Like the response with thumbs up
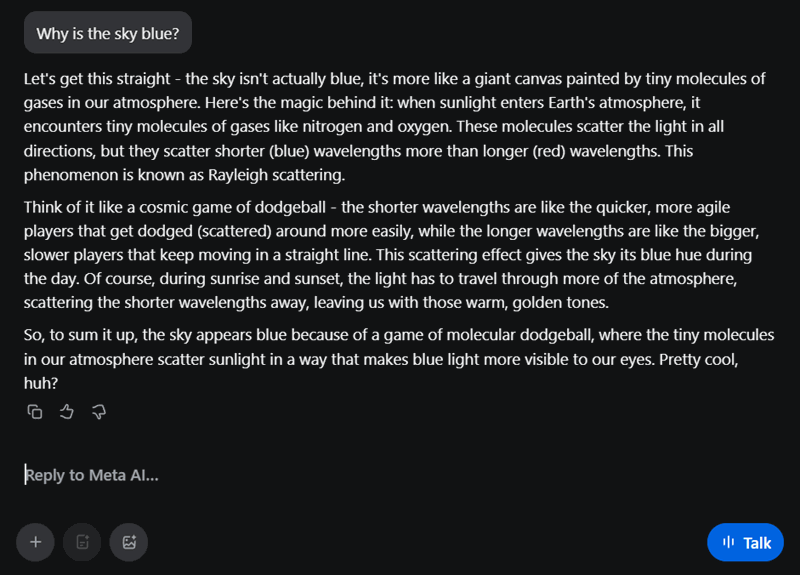 coord(67,411)
